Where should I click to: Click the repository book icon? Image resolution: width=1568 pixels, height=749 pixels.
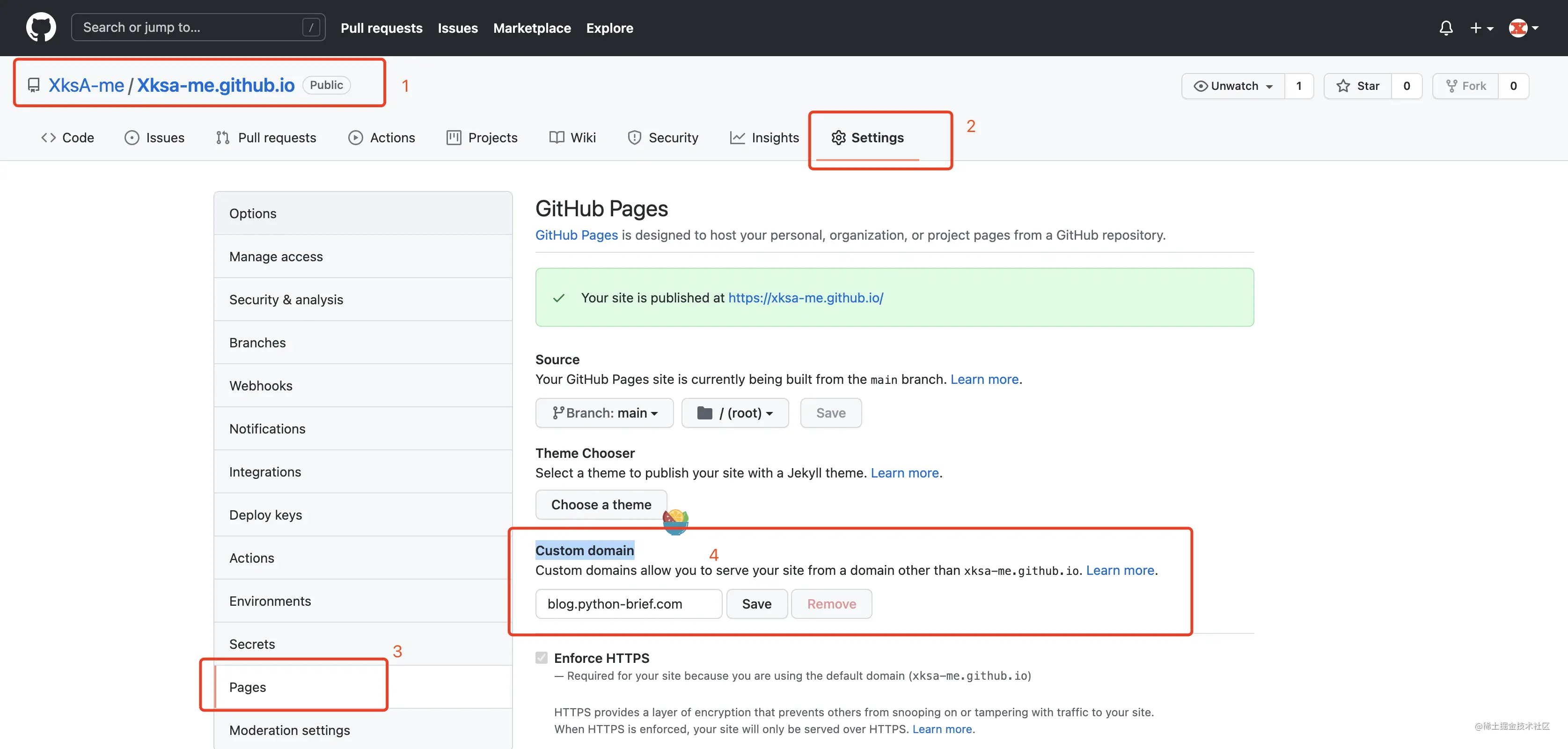tap(34, 85)
